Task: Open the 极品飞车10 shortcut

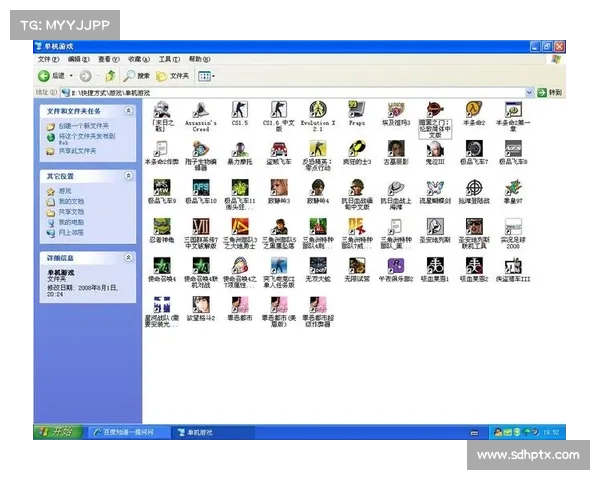Action: click(x=201, y=191)
